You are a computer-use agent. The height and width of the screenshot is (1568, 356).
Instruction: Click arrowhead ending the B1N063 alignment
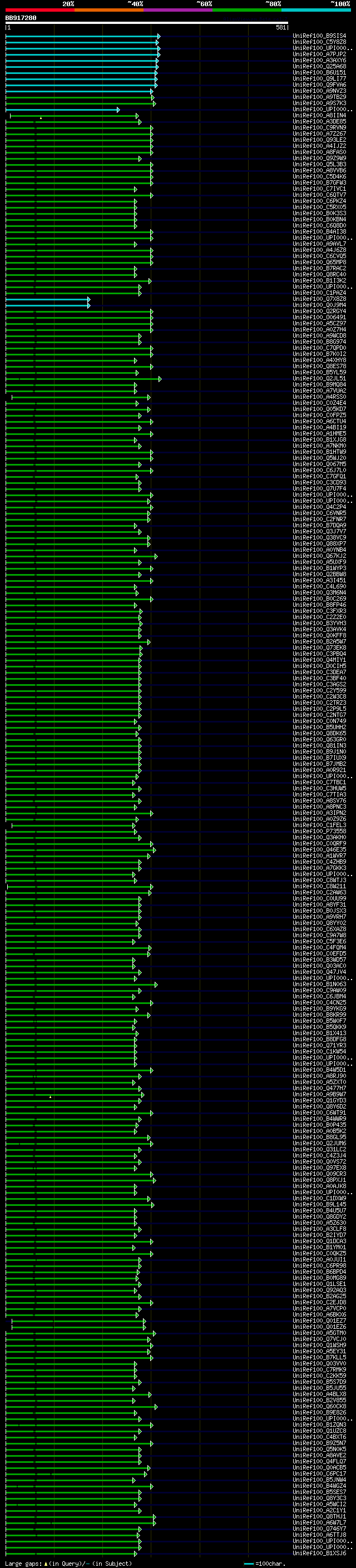[x=156, y=985]
